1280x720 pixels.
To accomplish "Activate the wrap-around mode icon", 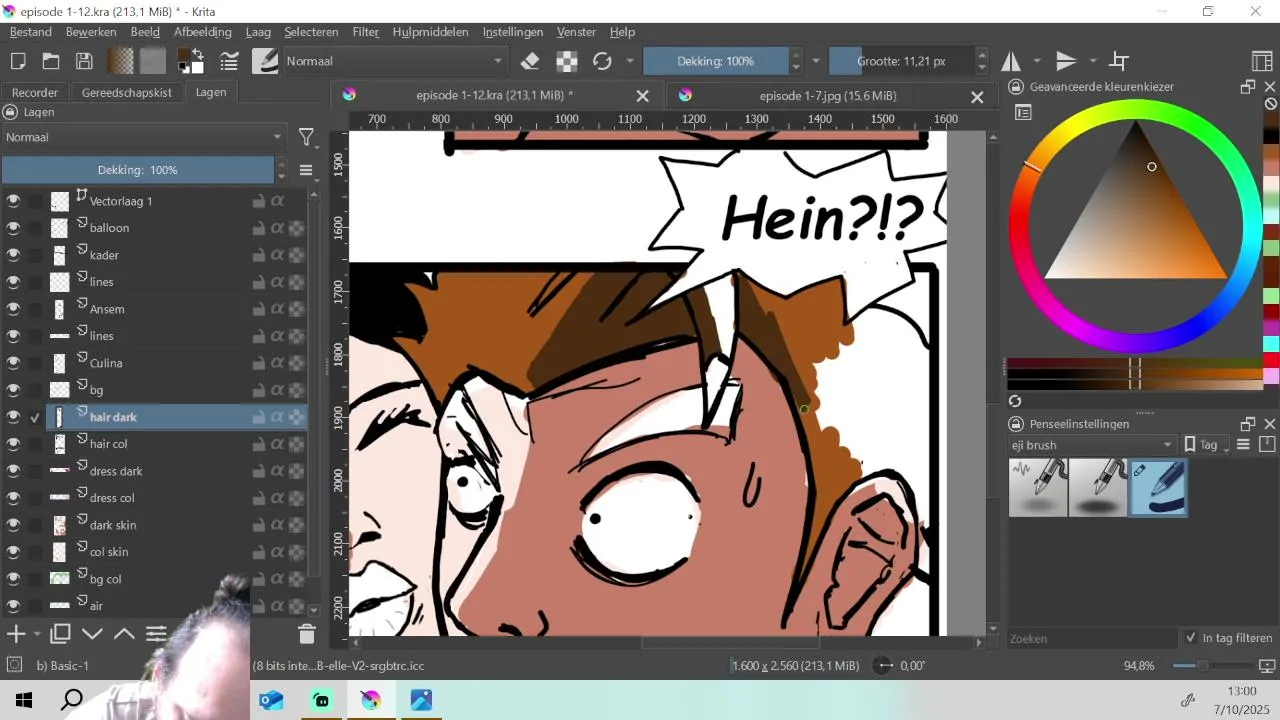I will click(1120, 61).
